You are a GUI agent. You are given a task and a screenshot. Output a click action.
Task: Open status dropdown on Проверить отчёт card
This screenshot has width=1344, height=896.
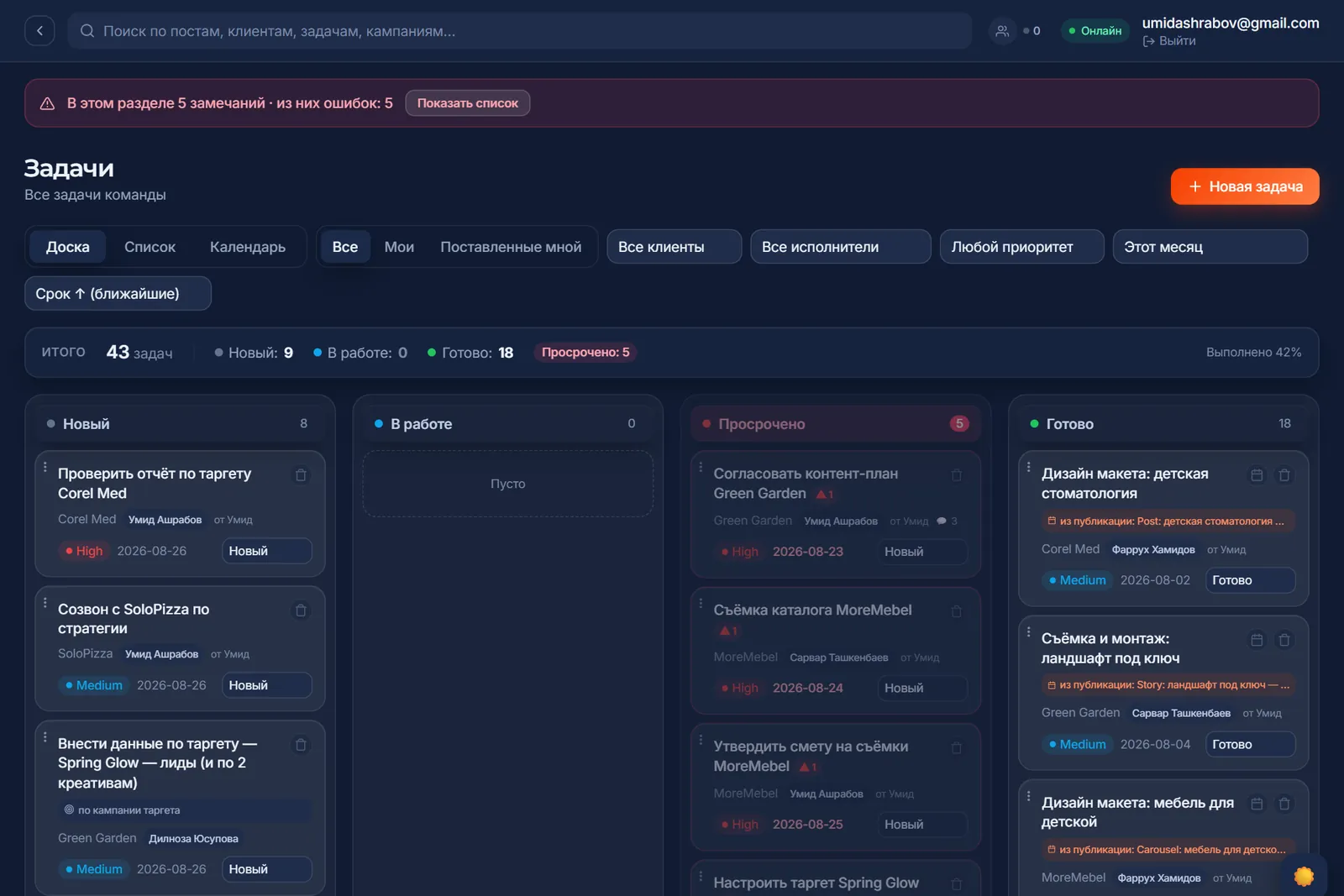pyautogui.click(x=267, y=551)
